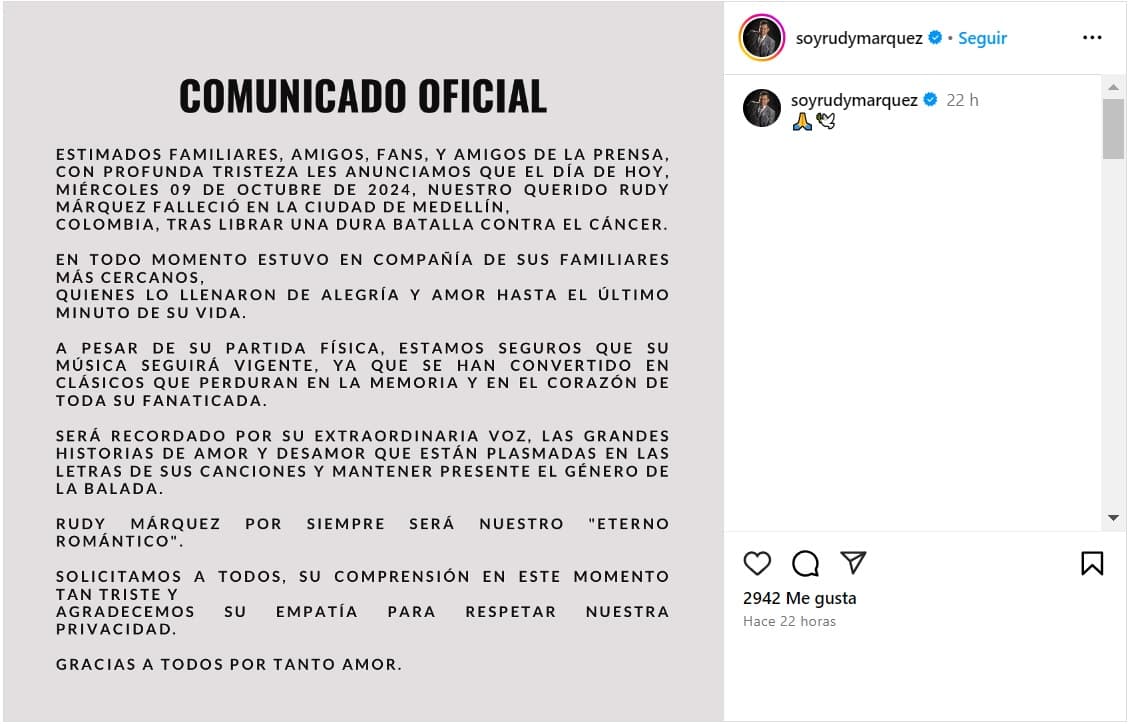Like the post with the heart icon
This screenshot has width=1131, height=724.
(757, 564)
